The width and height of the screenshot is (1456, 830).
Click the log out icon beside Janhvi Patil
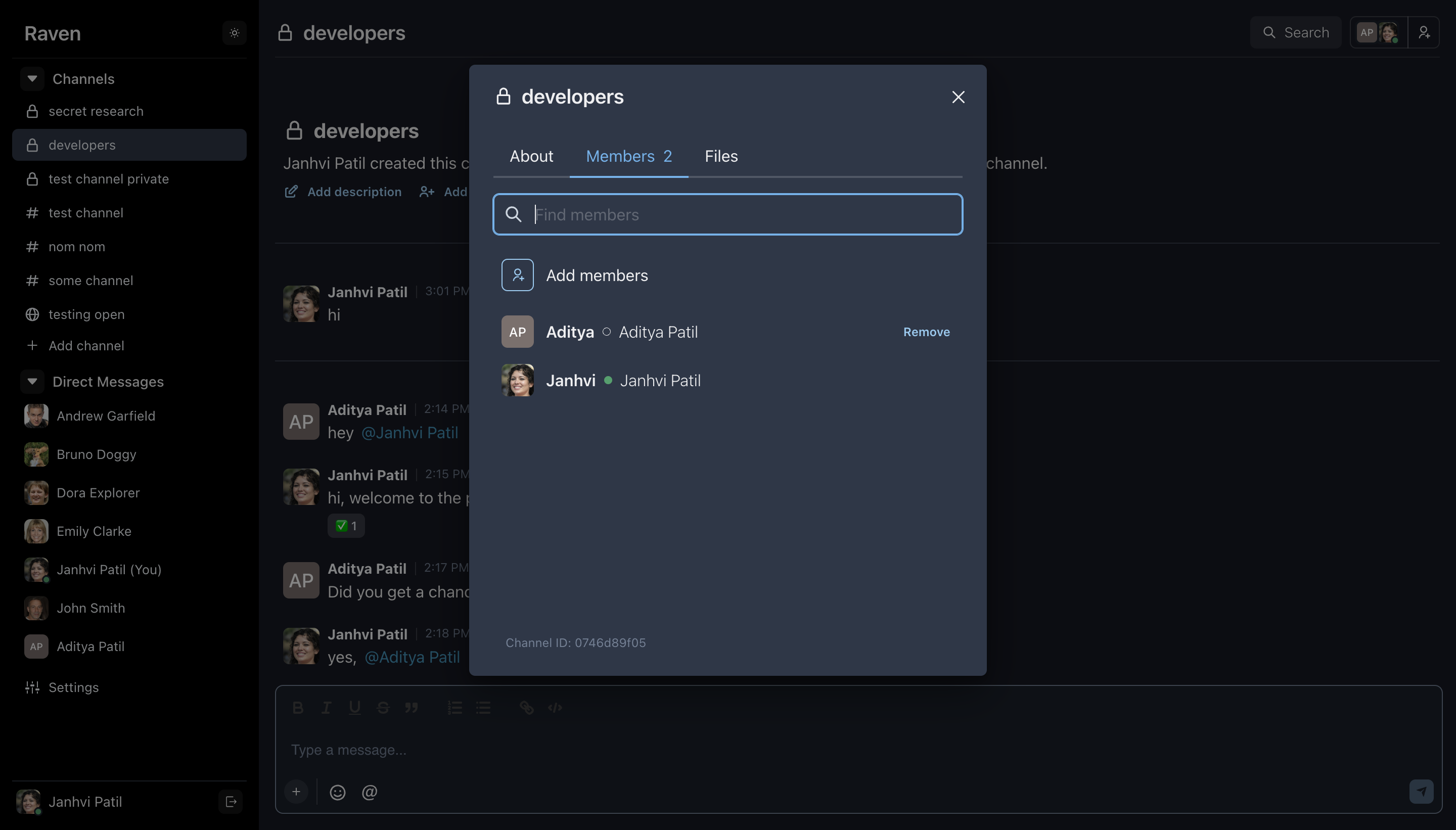click(231, 802)
